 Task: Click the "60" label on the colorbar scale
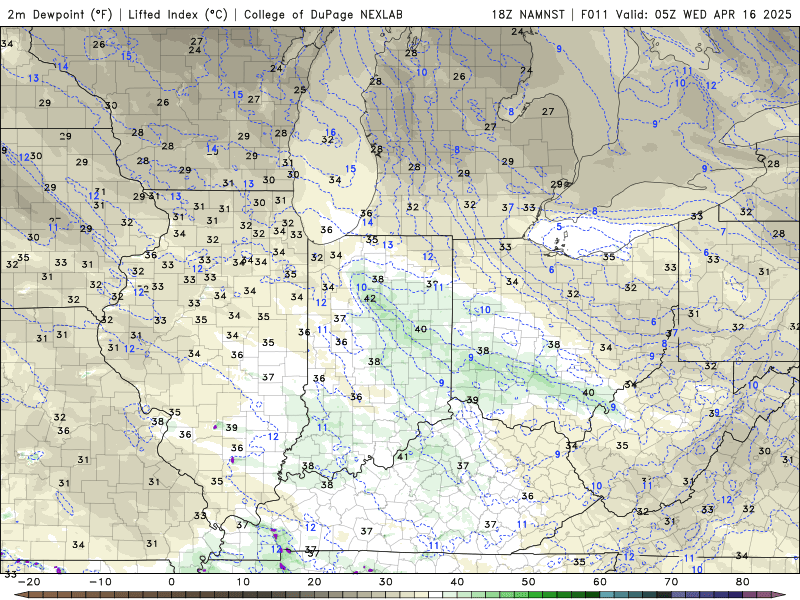(600, 582)
